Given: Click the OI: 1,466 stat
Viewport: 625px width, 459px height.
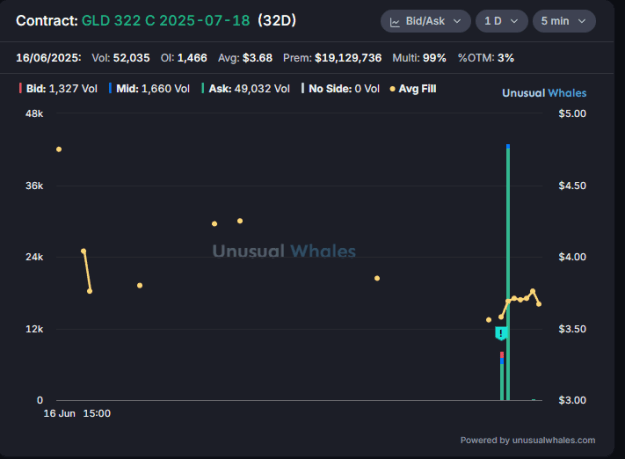Looking at the screenshot, I should tap(184, 58).
